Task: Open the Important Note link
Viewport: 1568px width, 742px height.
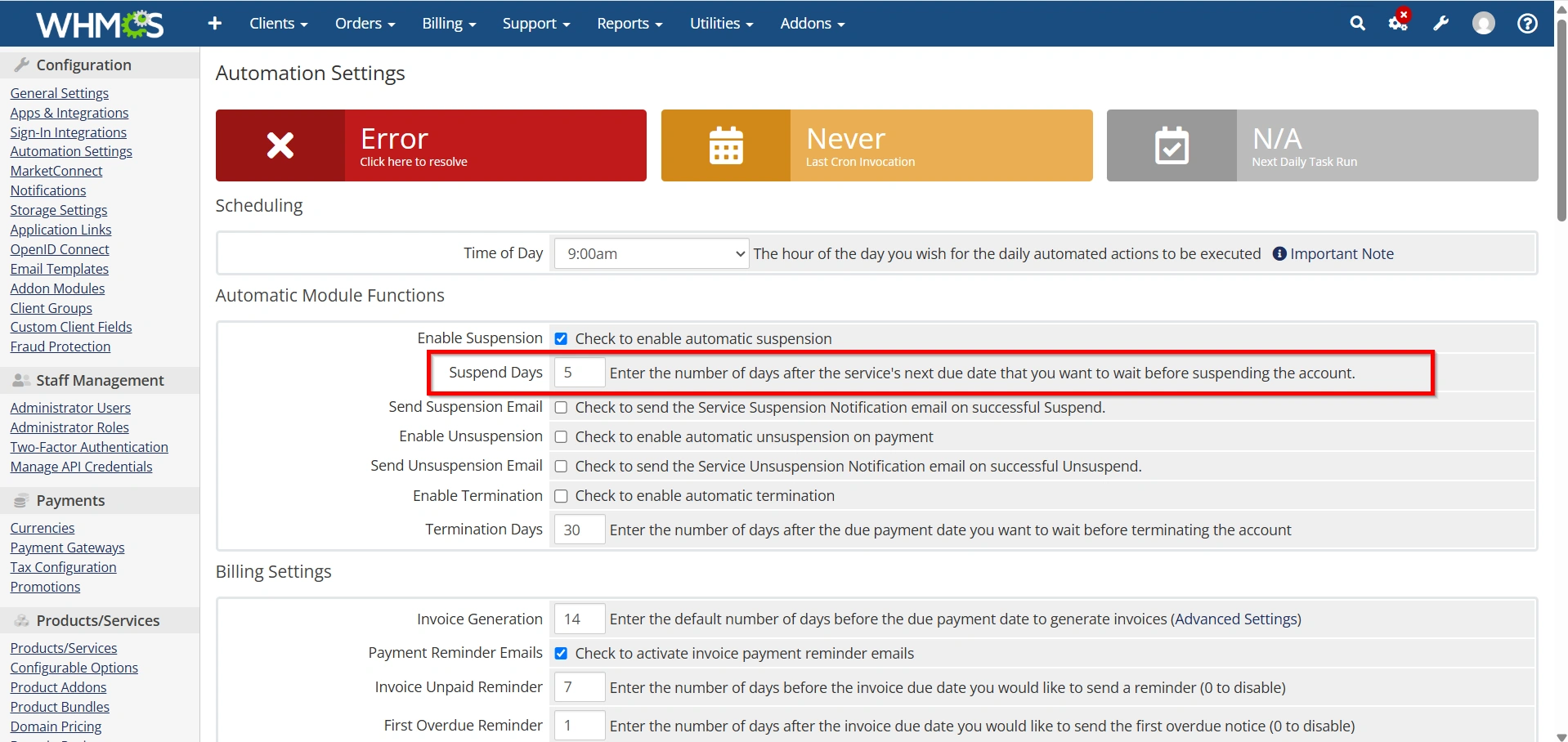Action: coord(1342,254)
